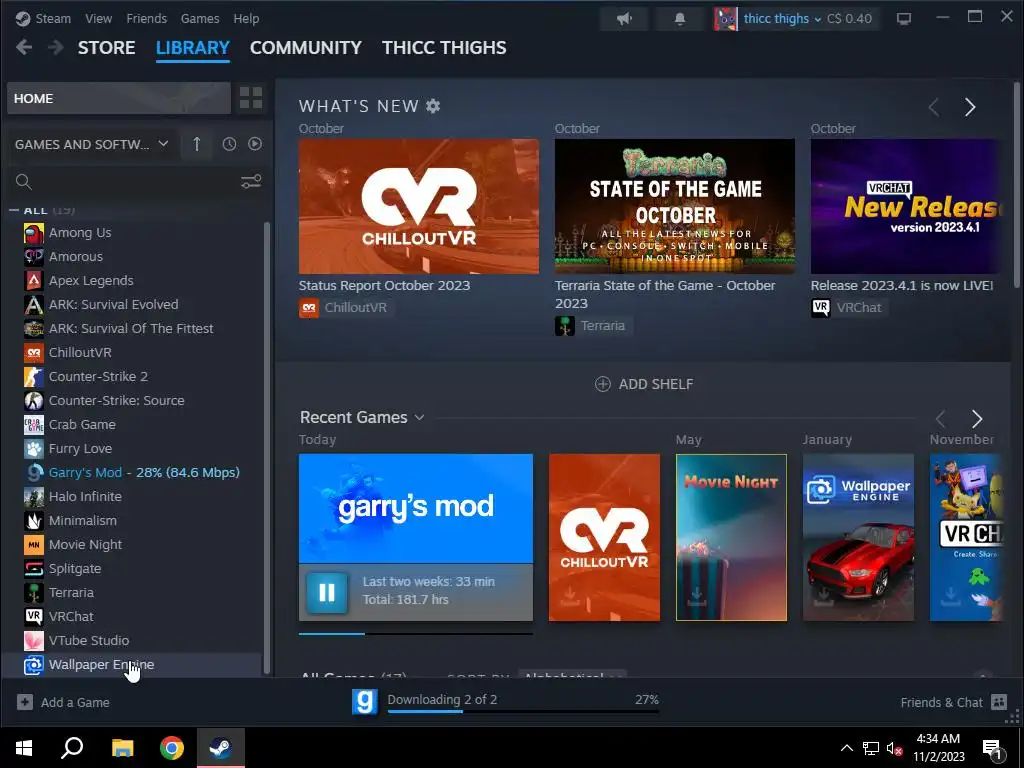Screen dimensions: 1024x768
Task: Click the Garry's Mod card progress bar
Action: point(415,633)
